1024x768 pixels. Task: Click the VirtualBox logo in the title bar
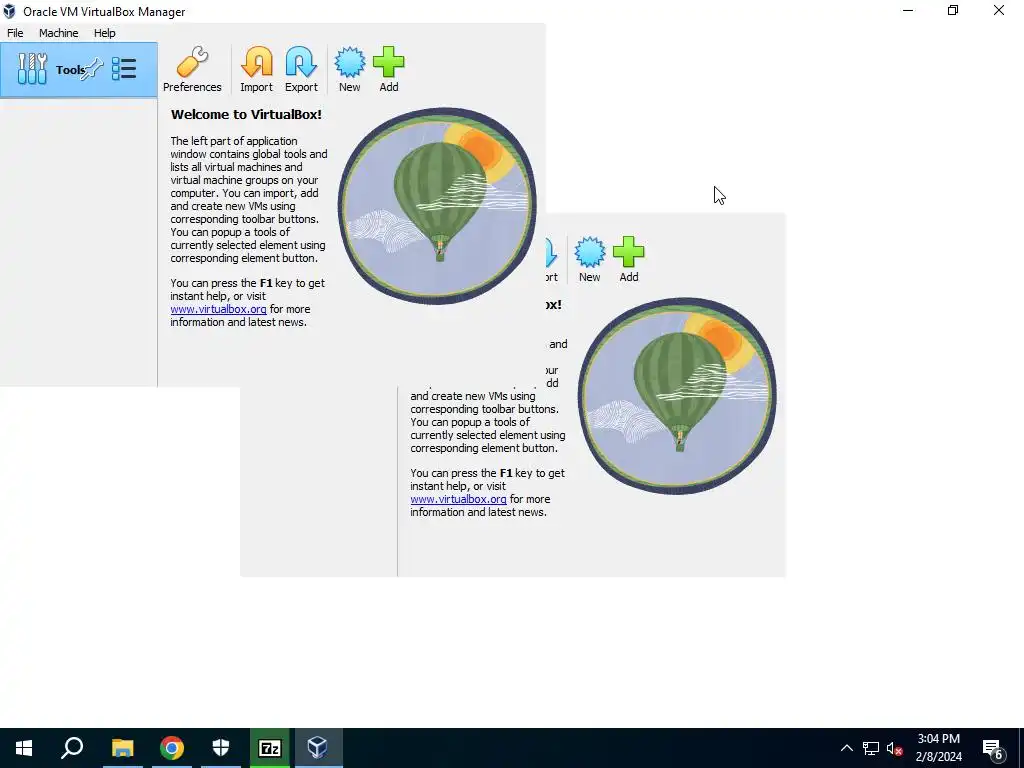pos(9,11)
